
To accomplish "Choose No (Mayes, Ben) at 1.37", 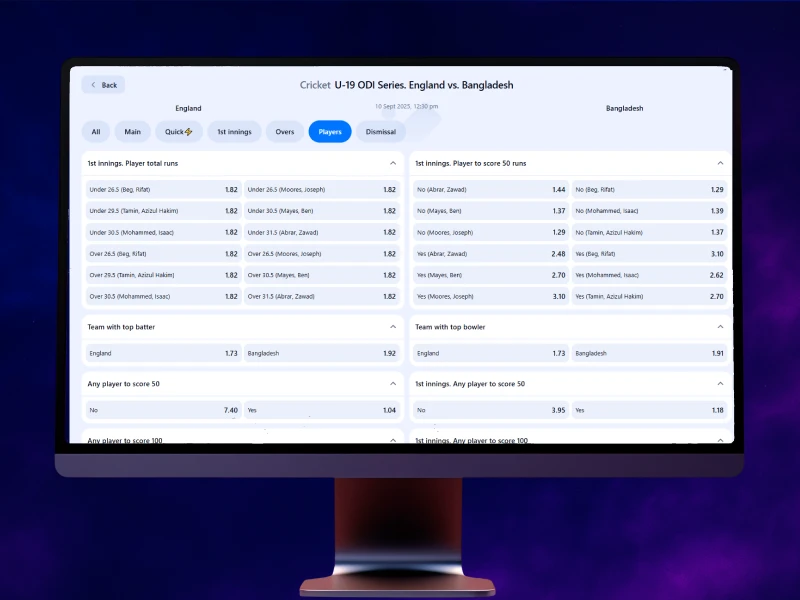I will pos(489,210).
